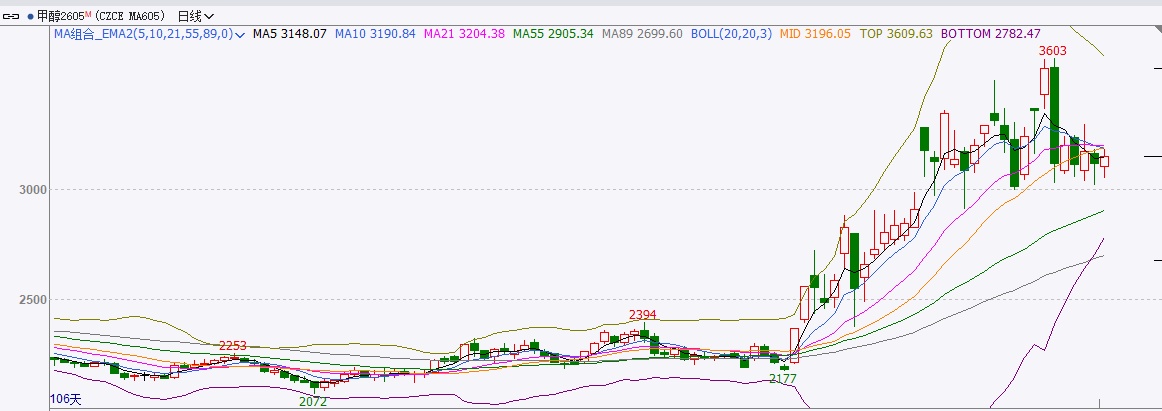Click the 2072 low price marker
The height and width of the screenshot is (411, 1162).
[x=313, y=401]
